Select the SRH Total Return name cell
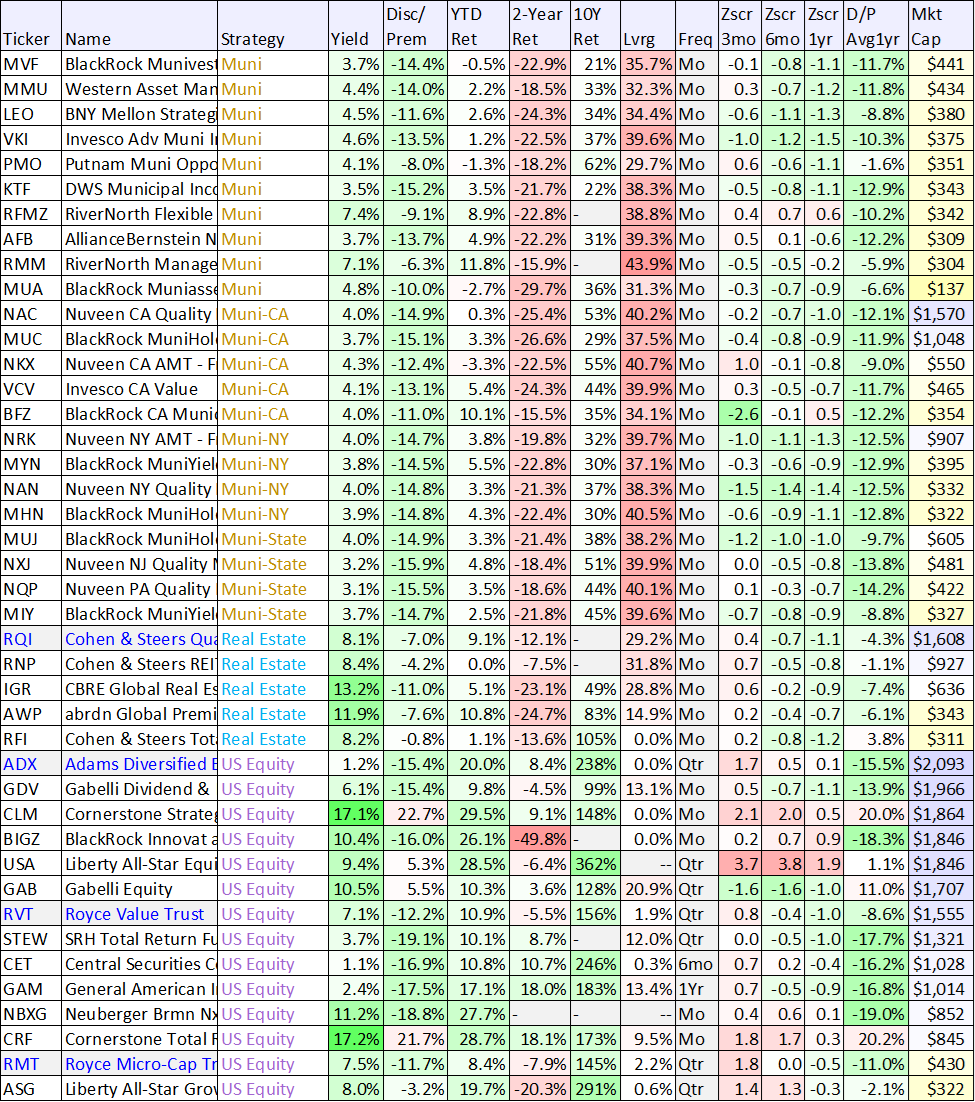 click(139, 939)
